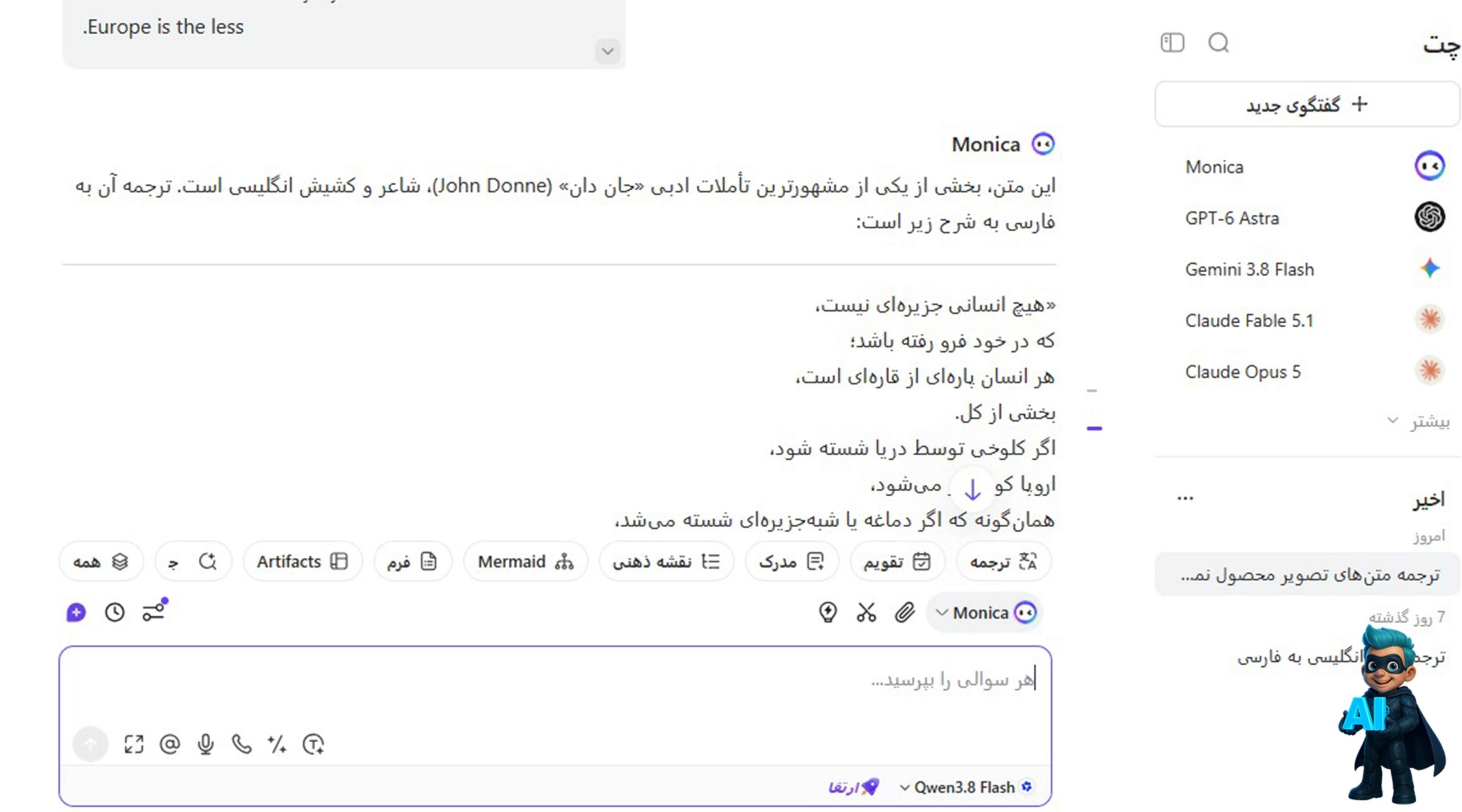1462x812 pixels.
Task: Select Monica bot in sidebar
Action: [x=1307, y=167]
